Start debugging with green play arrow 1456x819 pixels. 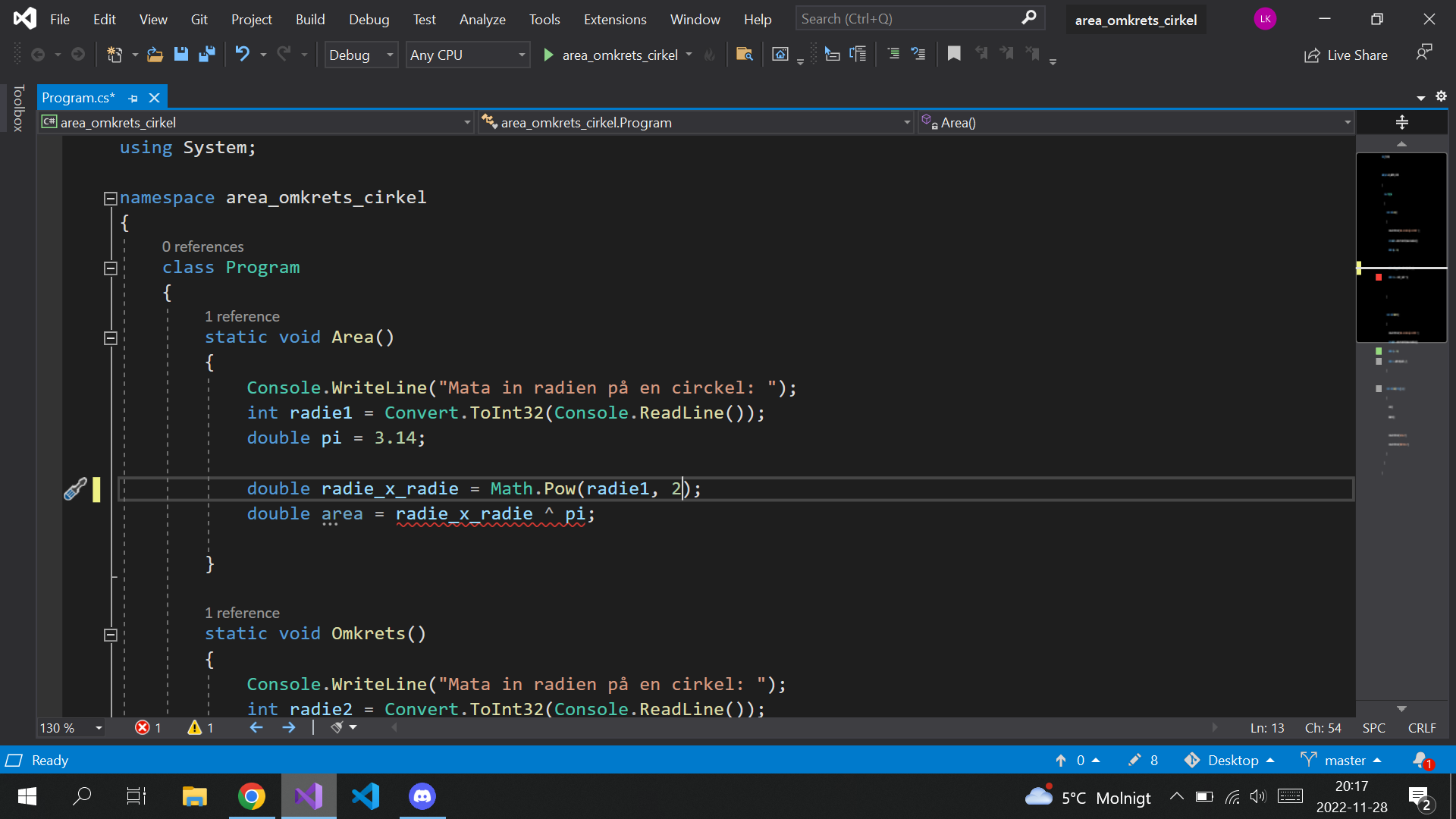coord(548,55)
